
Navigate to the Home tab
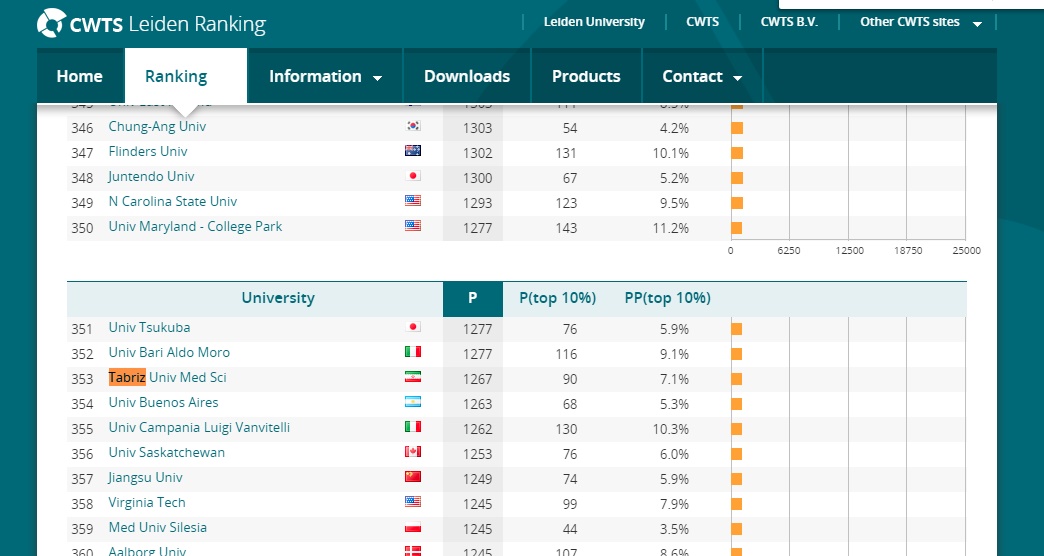80,77
